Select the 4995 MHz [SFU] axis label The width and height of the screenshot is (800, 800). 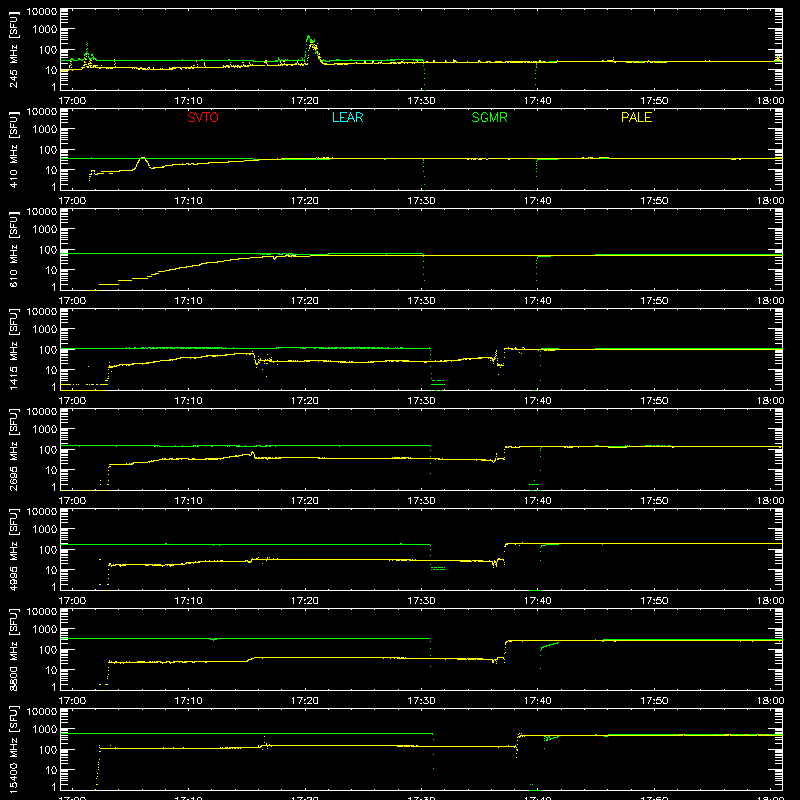coord(14,550)
